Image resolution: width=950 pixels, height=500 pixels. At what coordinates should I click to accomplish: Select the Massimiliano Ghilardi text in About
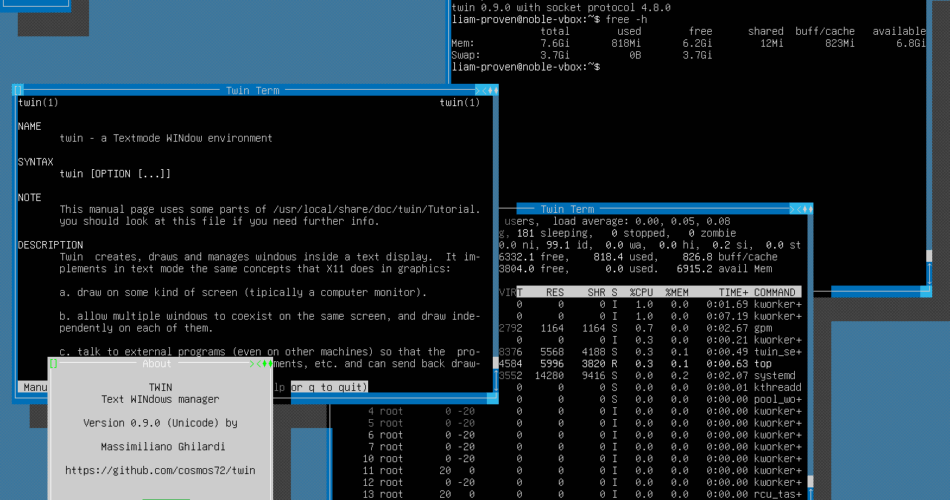point(162,447)
